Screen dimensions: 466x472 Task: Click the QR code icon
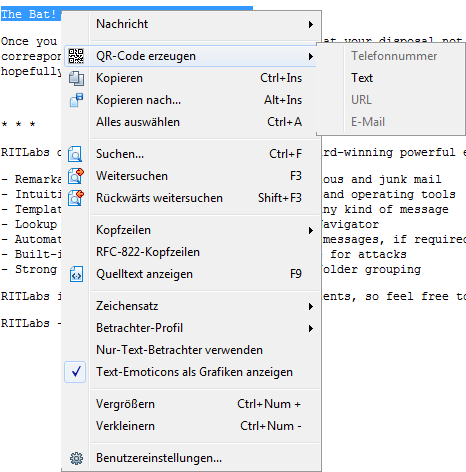[76, 56]
